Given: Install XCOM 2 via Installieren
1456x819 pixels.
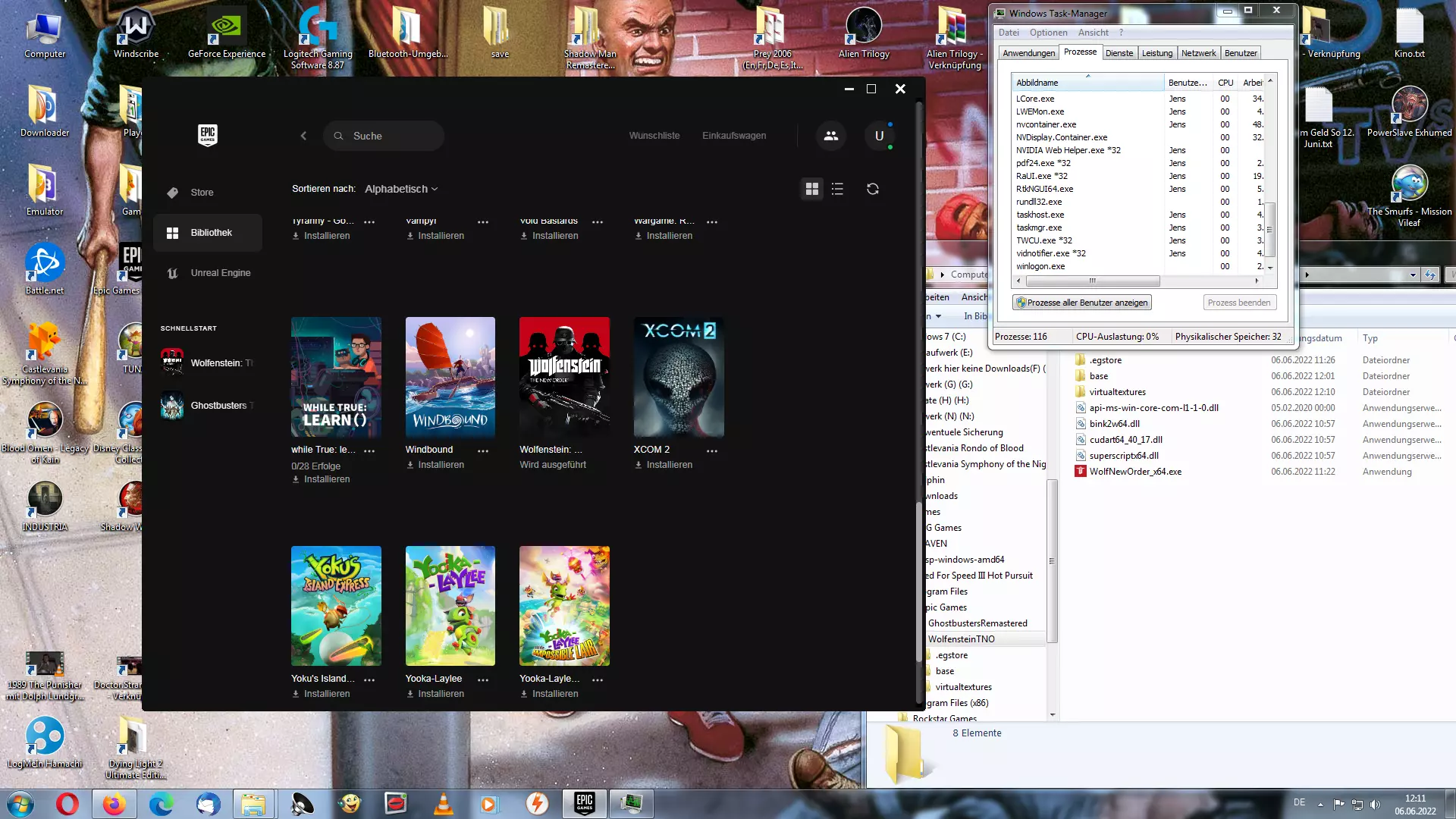Looking at the screenshot, I should coord(664,465).
